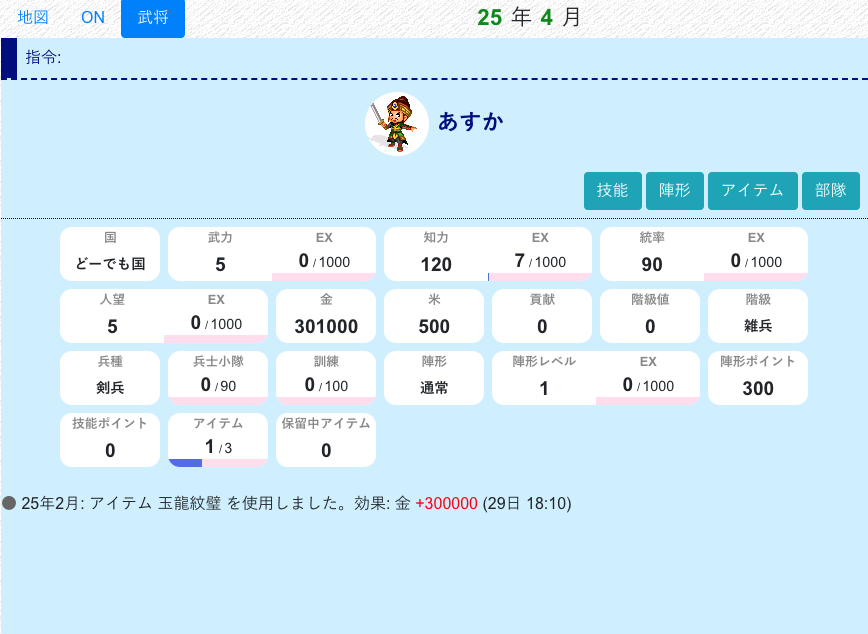
Task: Click the 25年4月 date header
Action: 528,17
